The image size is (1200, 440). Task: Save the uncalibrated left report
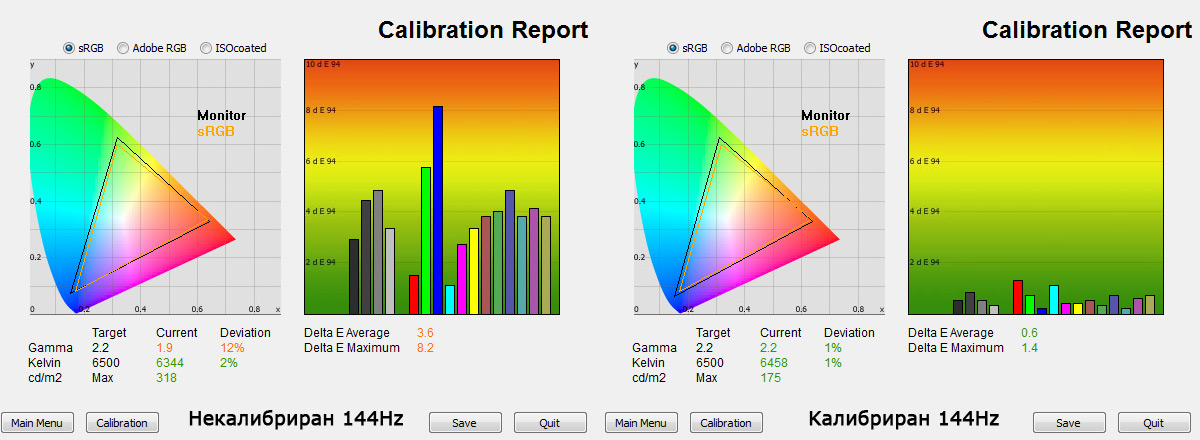(x=465, y=423)
